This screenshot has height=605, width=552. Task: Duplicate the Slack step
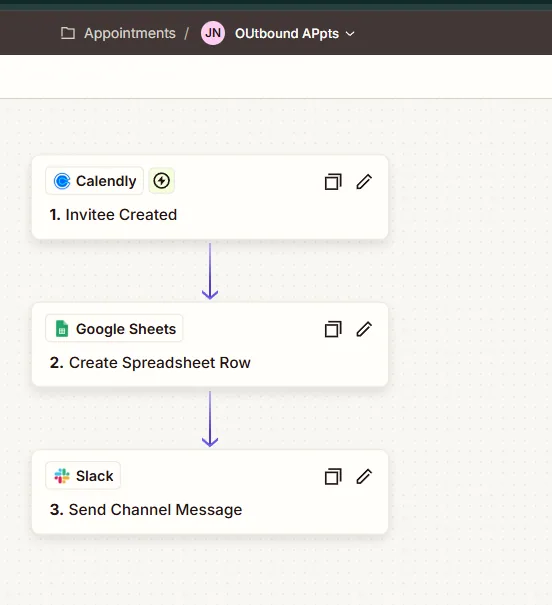(333, 477)
